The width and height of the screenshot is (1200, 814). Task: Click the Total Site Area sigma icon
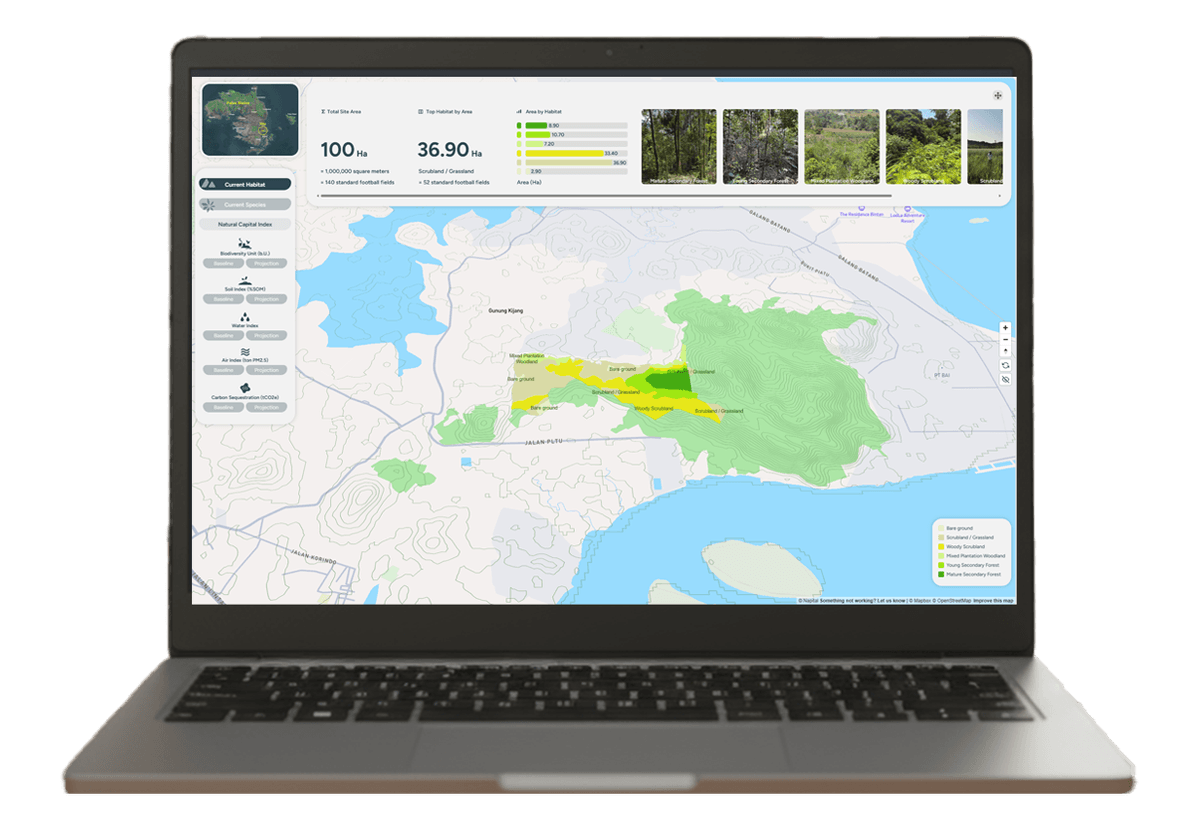(323, 112)
